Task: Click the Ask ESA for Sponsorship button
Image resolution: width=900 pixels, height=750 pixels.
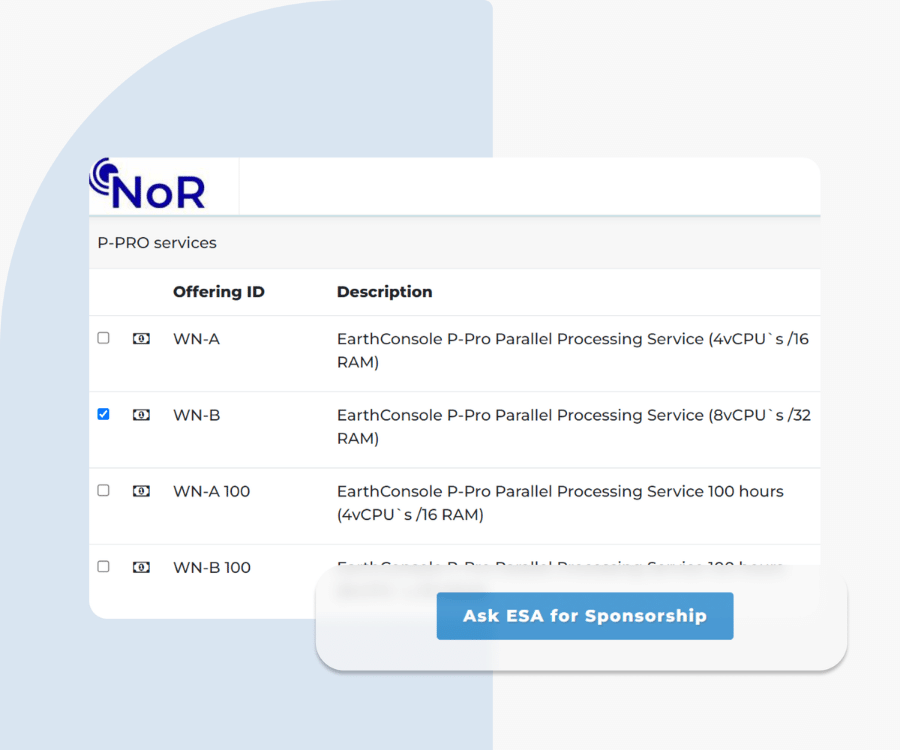Action: pyautogui.click(x=584, y=616)
